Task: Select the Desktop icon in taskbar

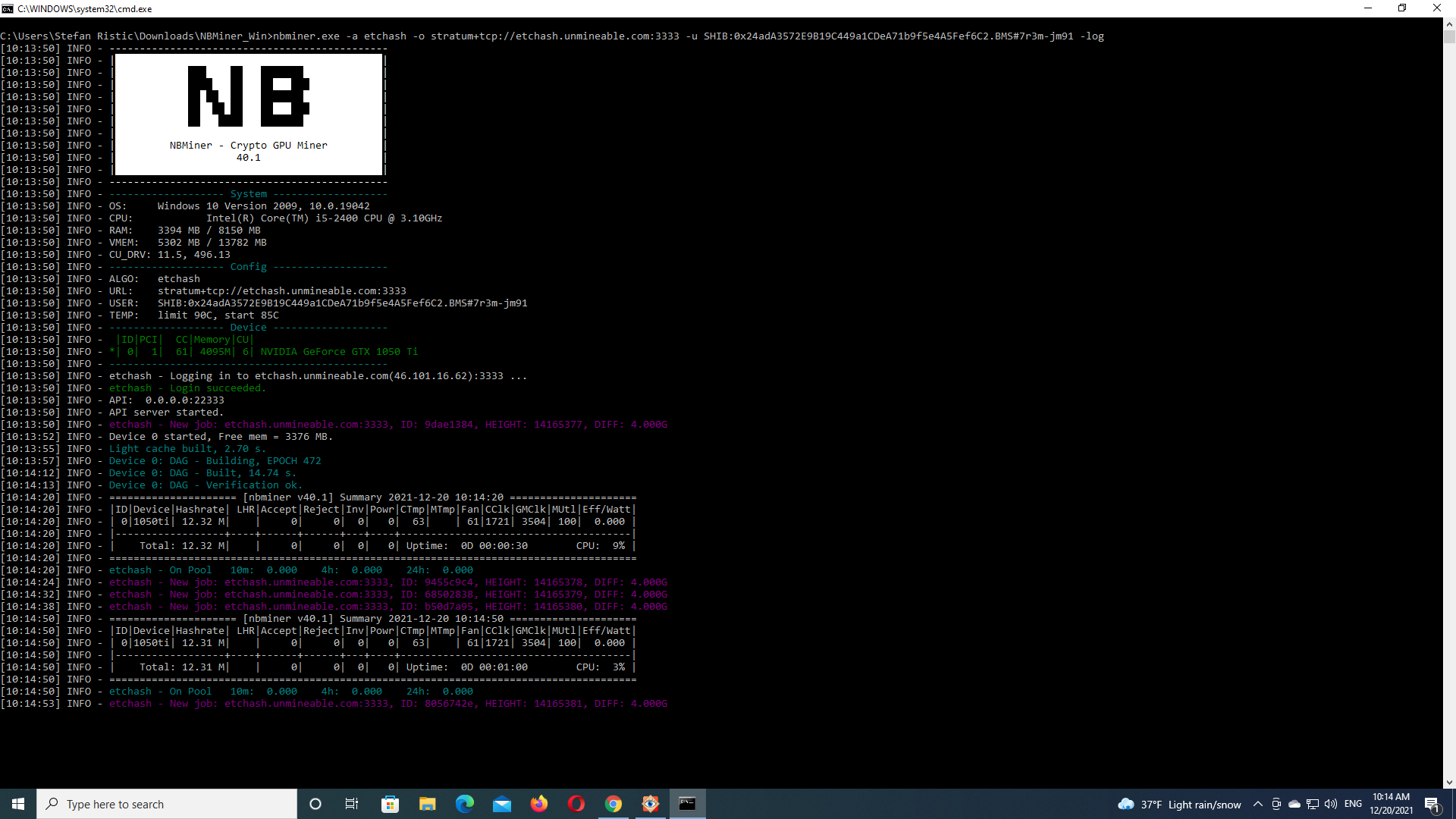Action: (x=1454, y=804)
